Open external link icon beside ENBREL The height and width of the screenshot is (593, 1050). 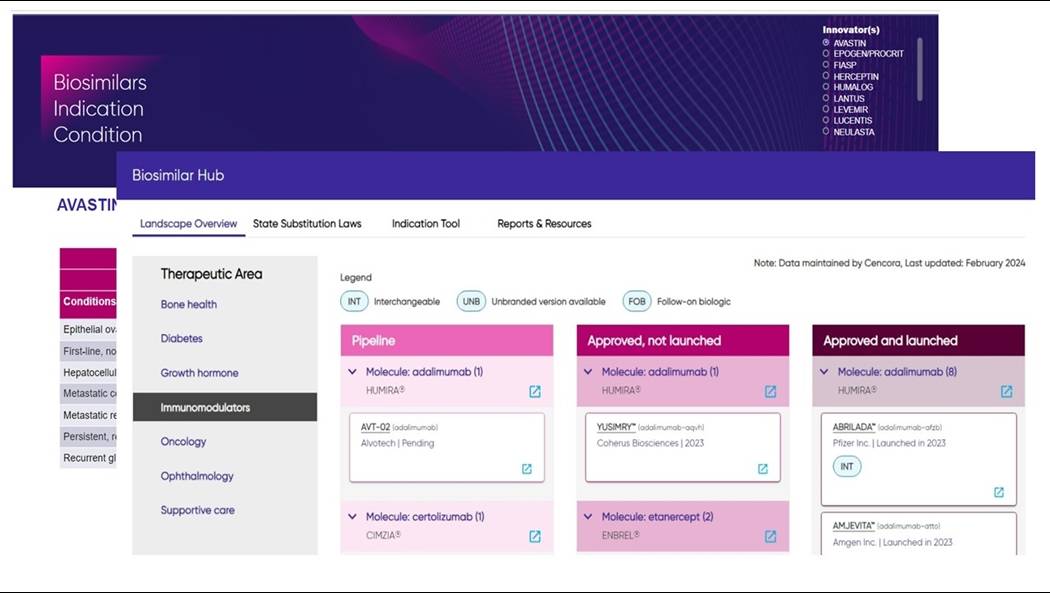pyautogui.click(x=771, y=536)
